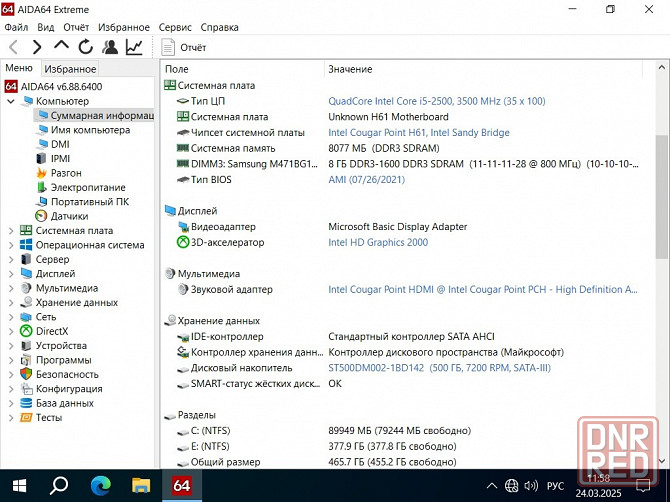
Task: Click the Тесты icon in the tree
Action: click(26, 417)
